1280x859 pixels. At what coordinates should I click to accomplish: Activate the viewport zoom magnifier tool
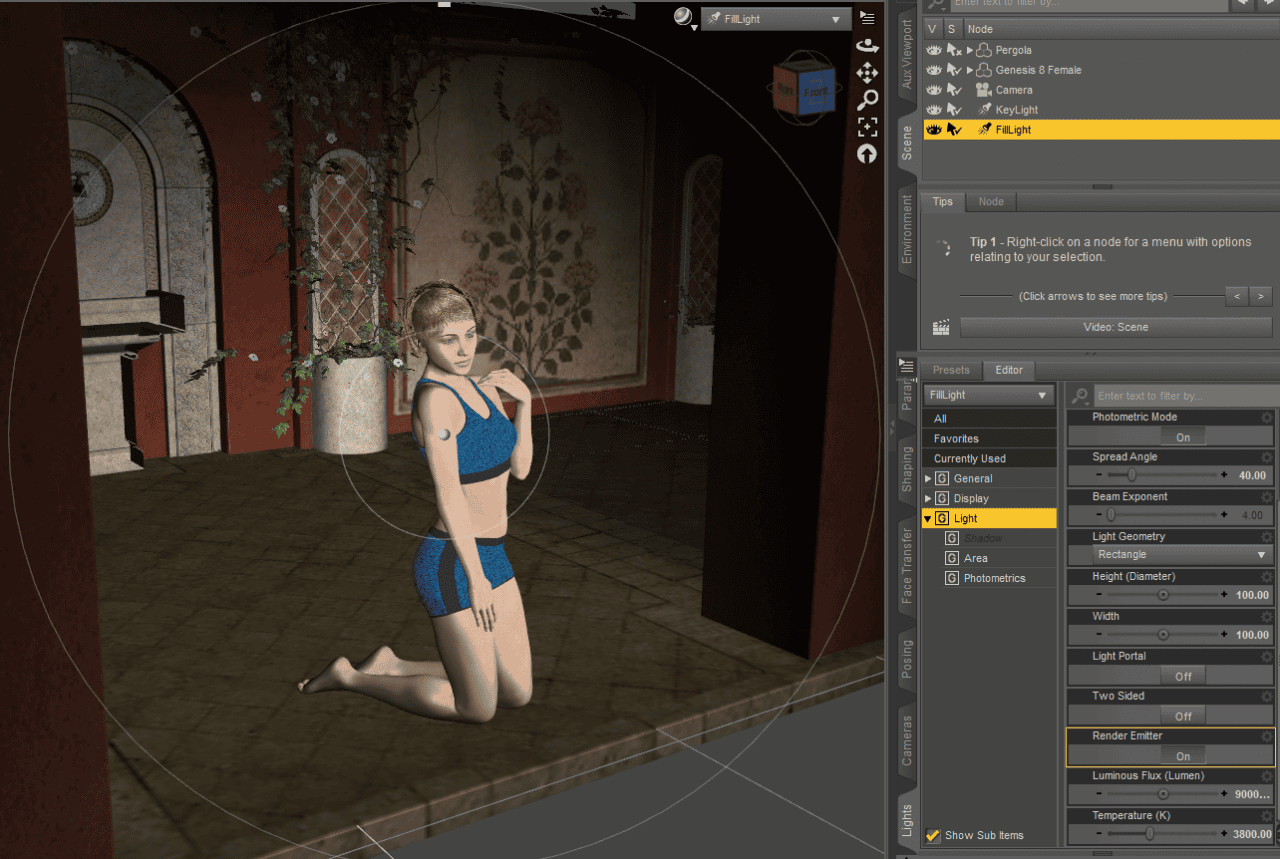point(867,100)
